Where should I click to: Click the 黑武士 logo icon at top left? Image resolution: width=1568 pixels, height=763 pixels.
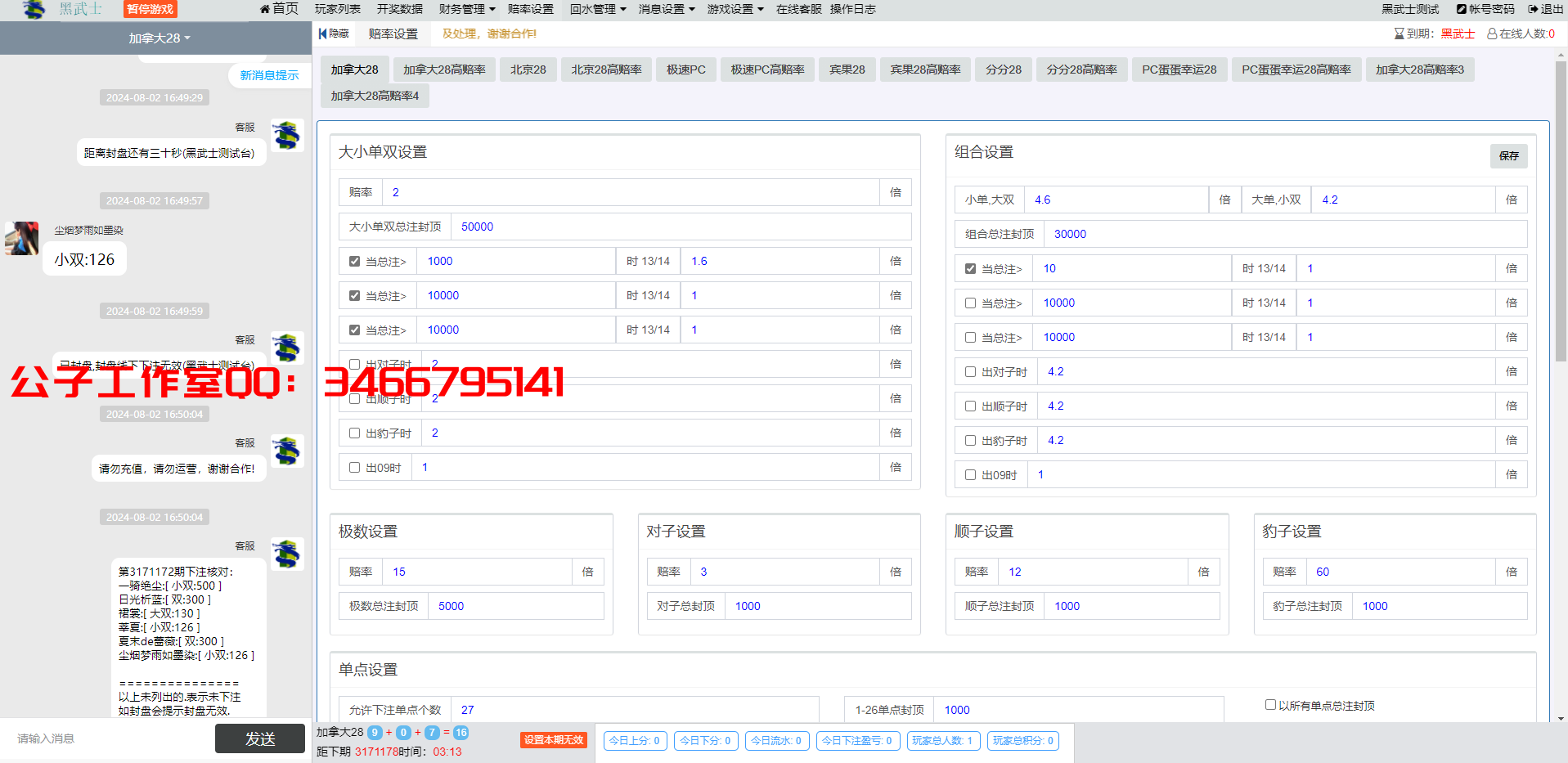click(34, 10)
